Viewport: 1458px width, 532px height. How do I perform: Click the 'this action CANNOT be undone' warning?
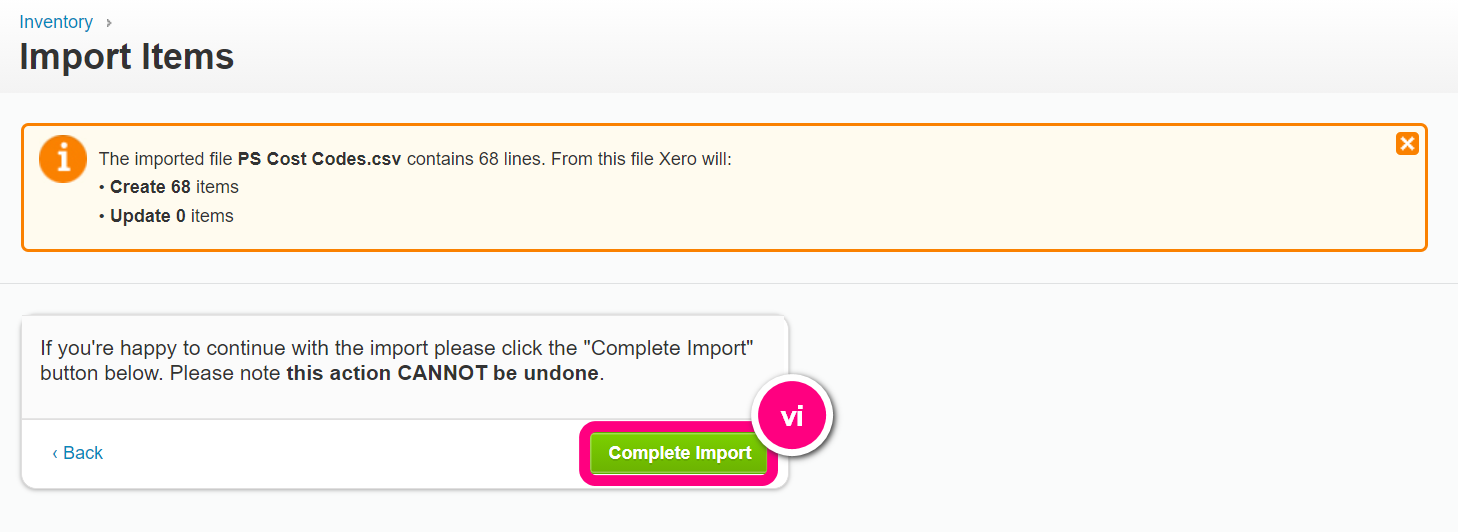tap(443, 374)
